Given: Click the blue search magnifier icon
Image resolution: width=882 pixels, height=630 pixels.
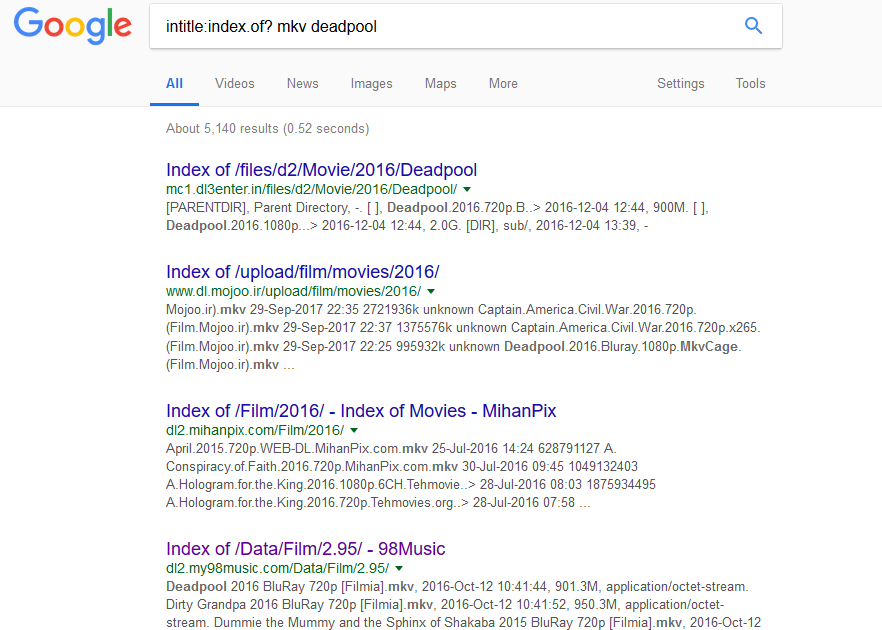Looking at the screenshot, I should tap(753, 26).
